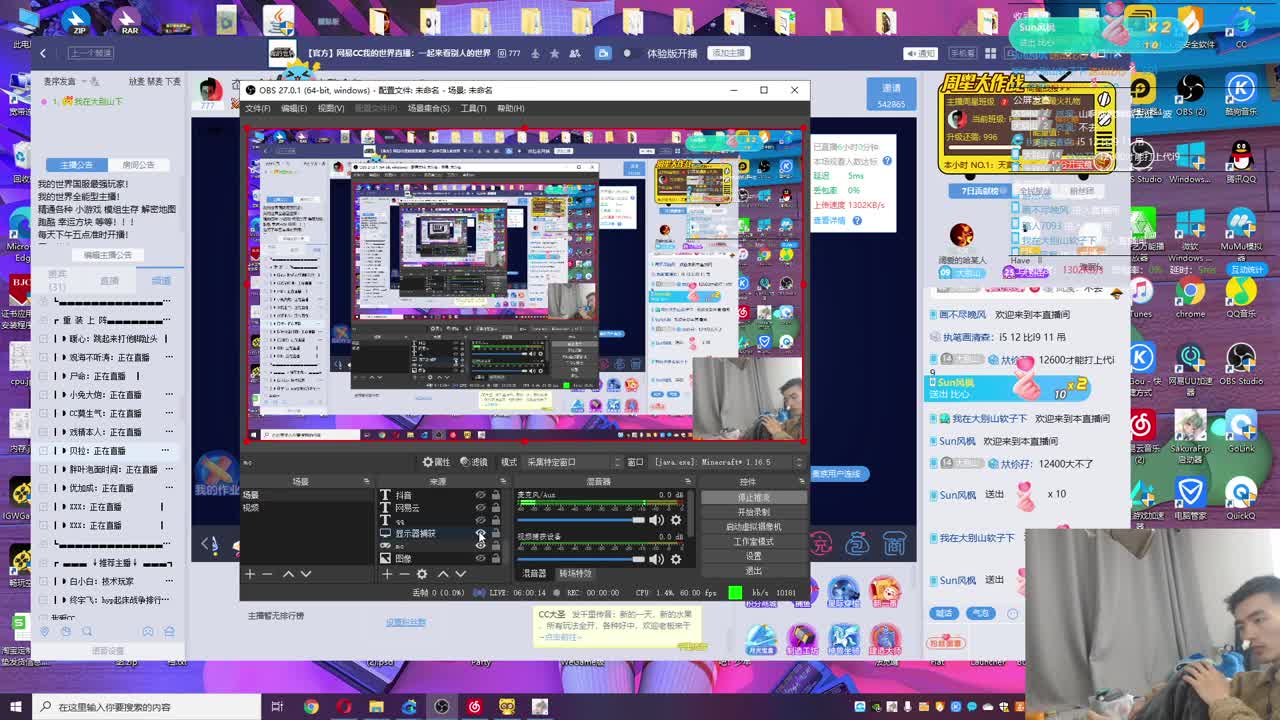Click 启动虚拟摄像机 button

pyautogui.click(x=753, y=527)
